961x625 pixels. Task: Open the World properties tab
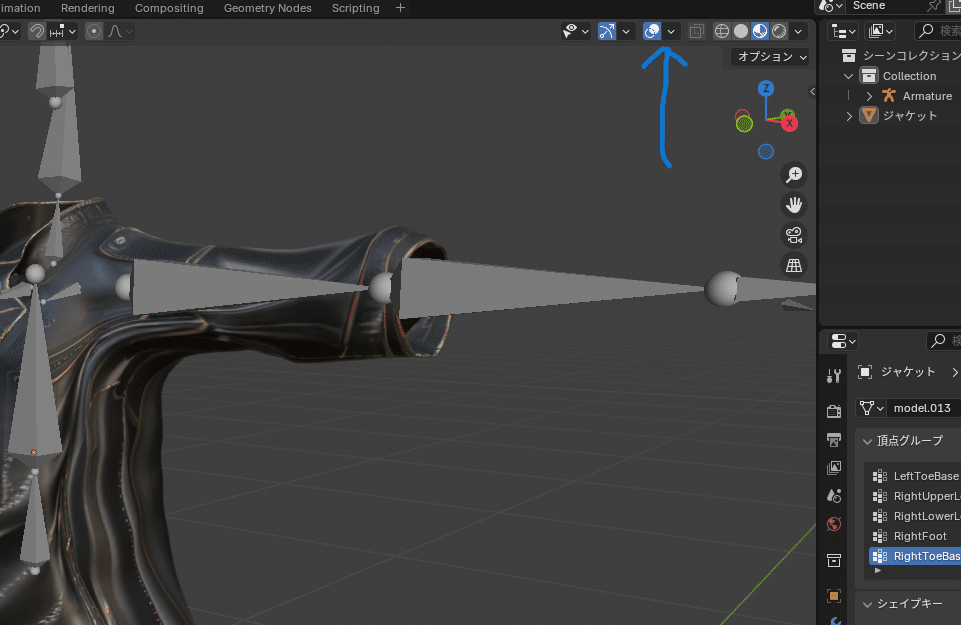coord(834,525)
